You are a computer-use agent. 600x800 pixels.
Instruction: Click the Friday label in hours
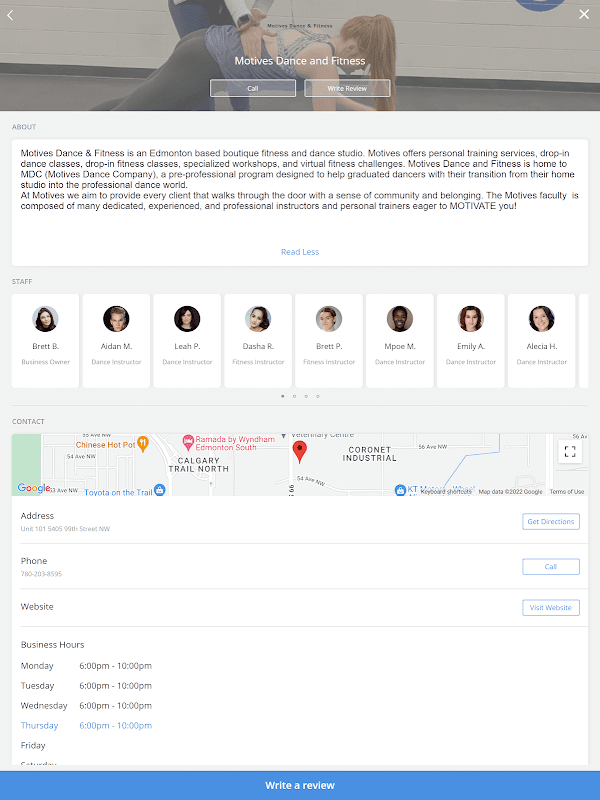pos(33,745)
